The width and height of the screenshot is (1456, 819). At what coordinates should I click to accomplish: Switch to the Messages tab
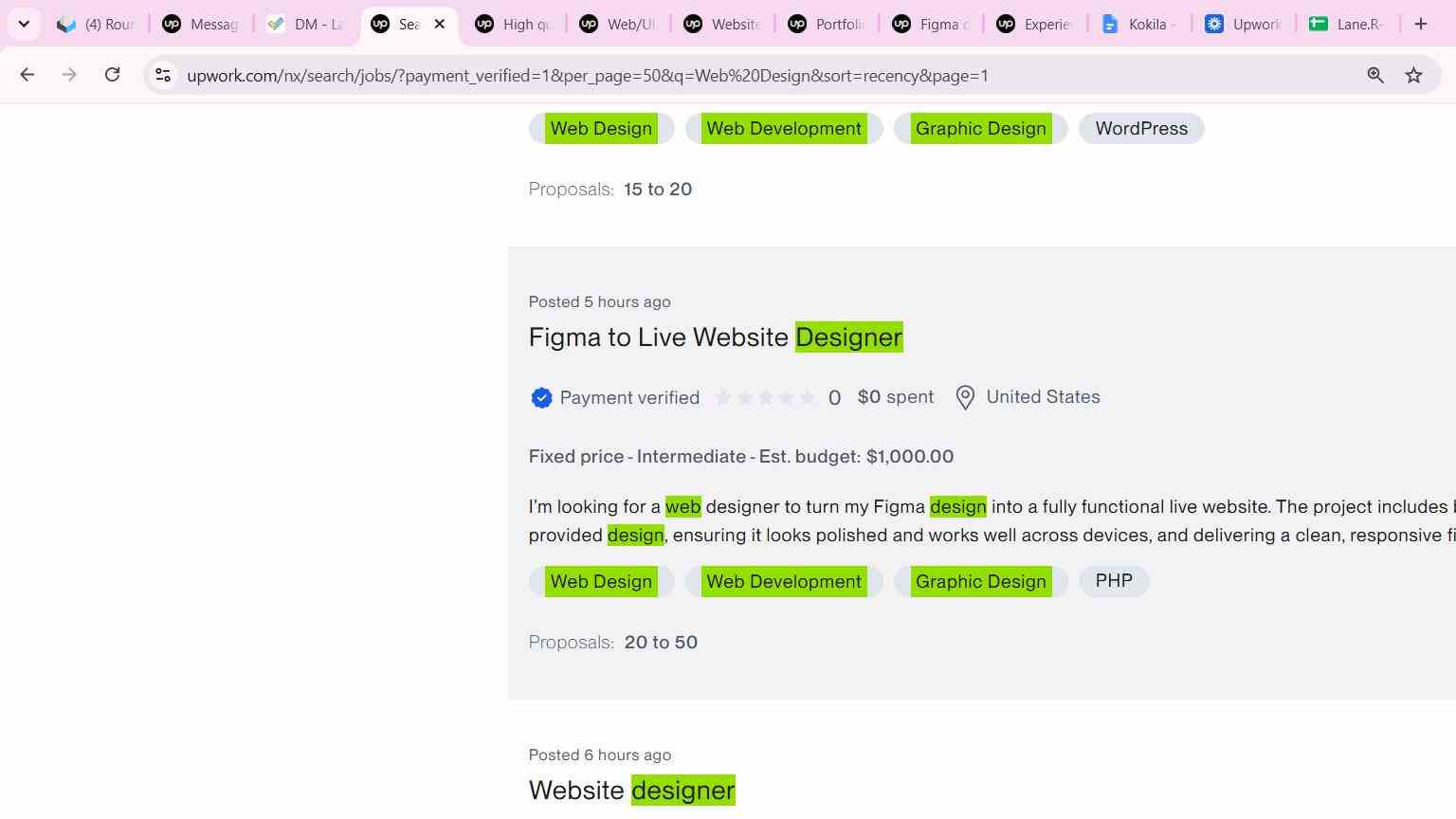click(201, 24)
